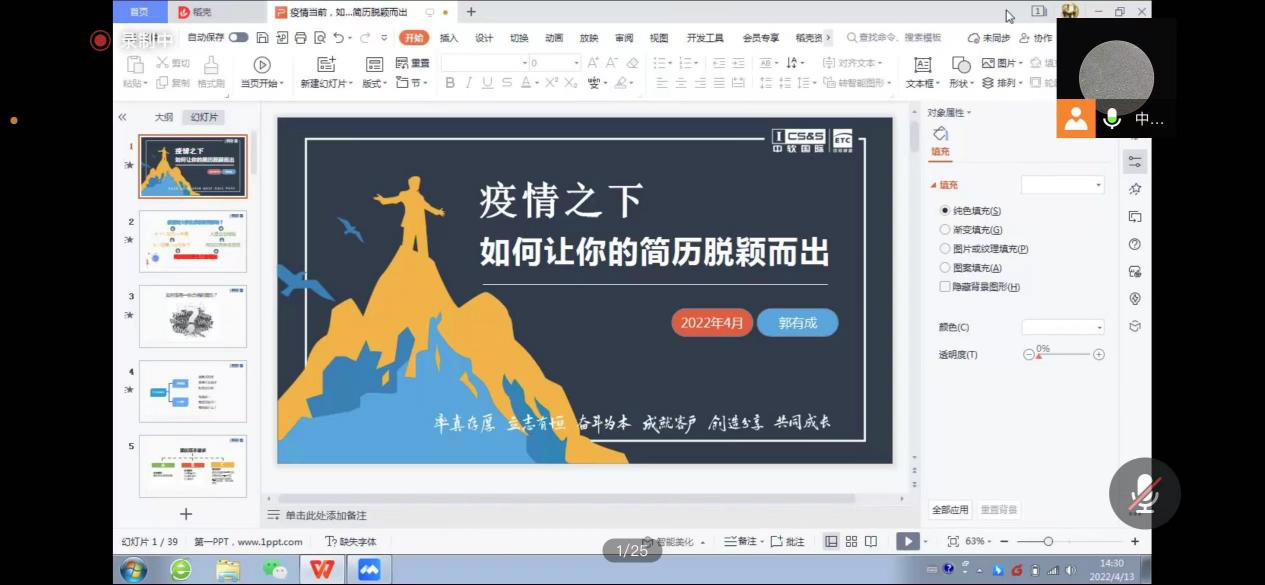Insert a picture (图片)
1265x585 pixels.
(988, 62)
